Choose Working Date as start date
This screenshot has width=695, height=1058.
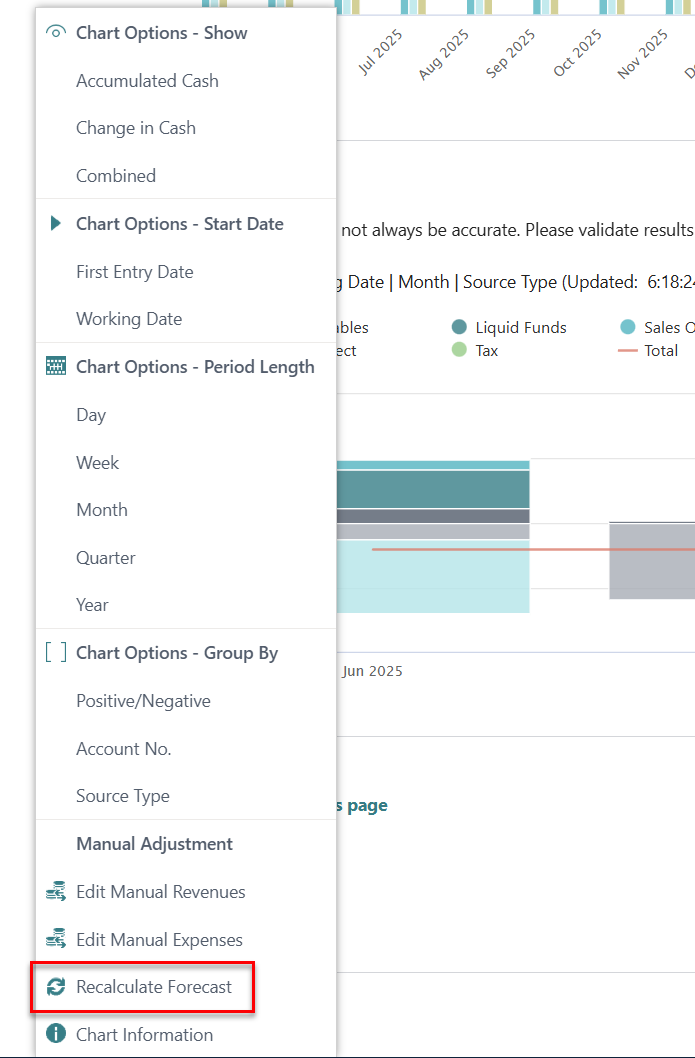(129, 319)
